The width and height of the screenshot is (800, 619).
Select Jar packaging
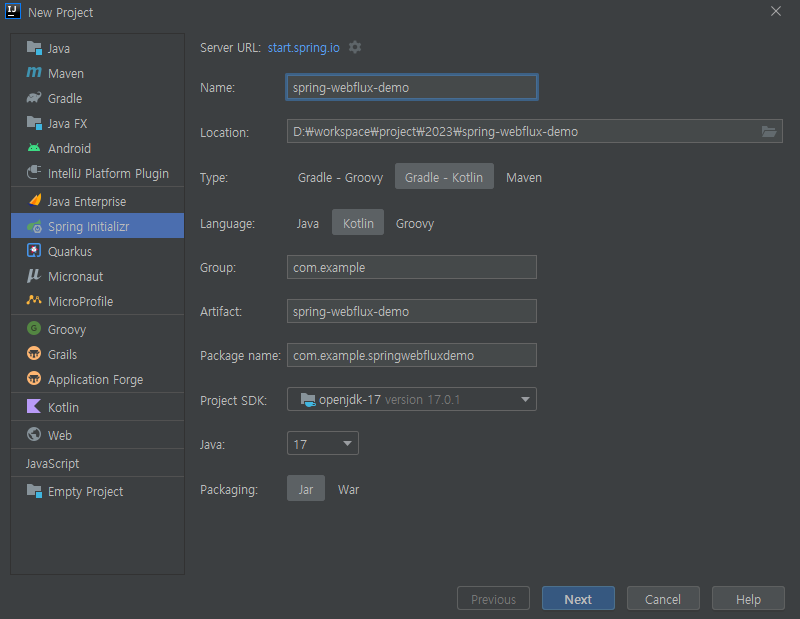[306, 488]
